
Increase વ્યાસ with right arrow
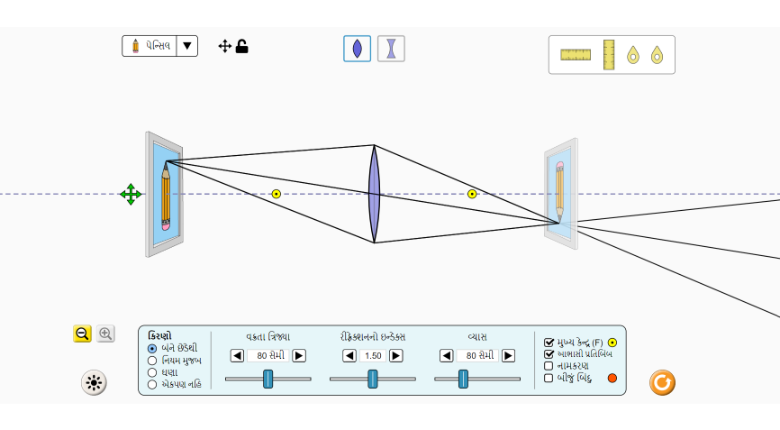tap(508, 355)
